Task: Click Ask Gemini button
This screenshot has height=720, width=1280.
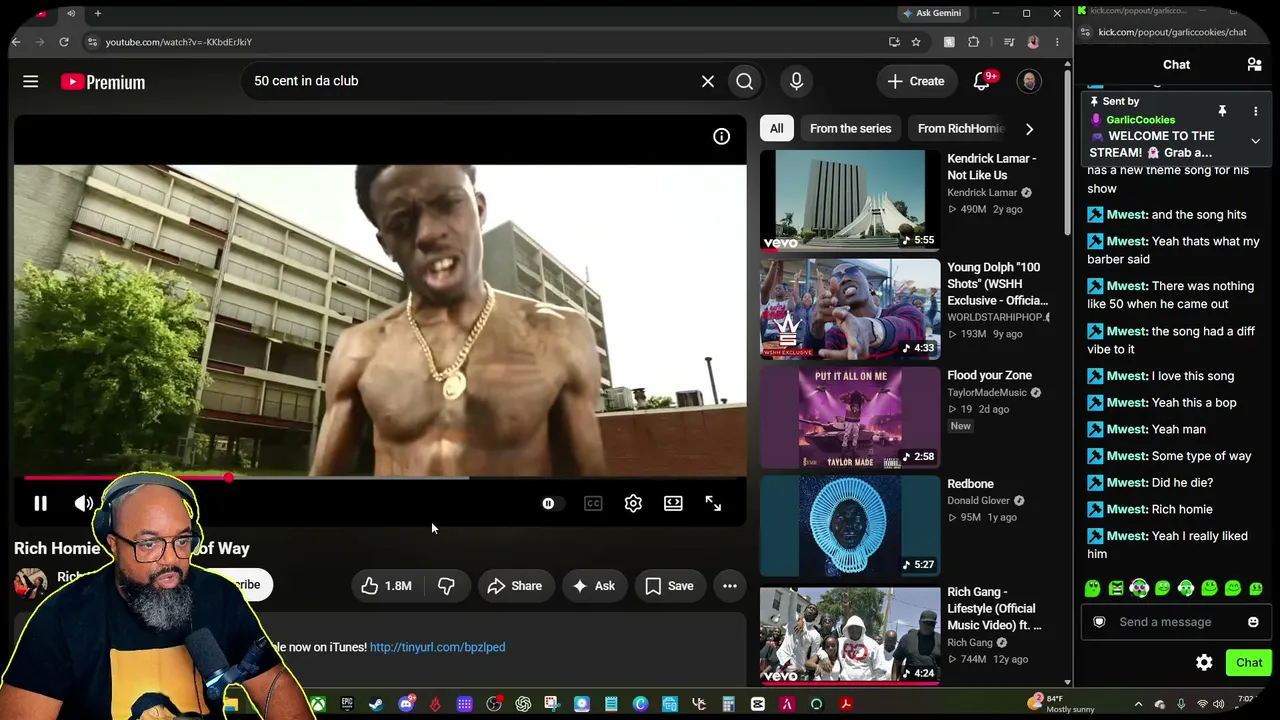Action: (x=932, y=13)
